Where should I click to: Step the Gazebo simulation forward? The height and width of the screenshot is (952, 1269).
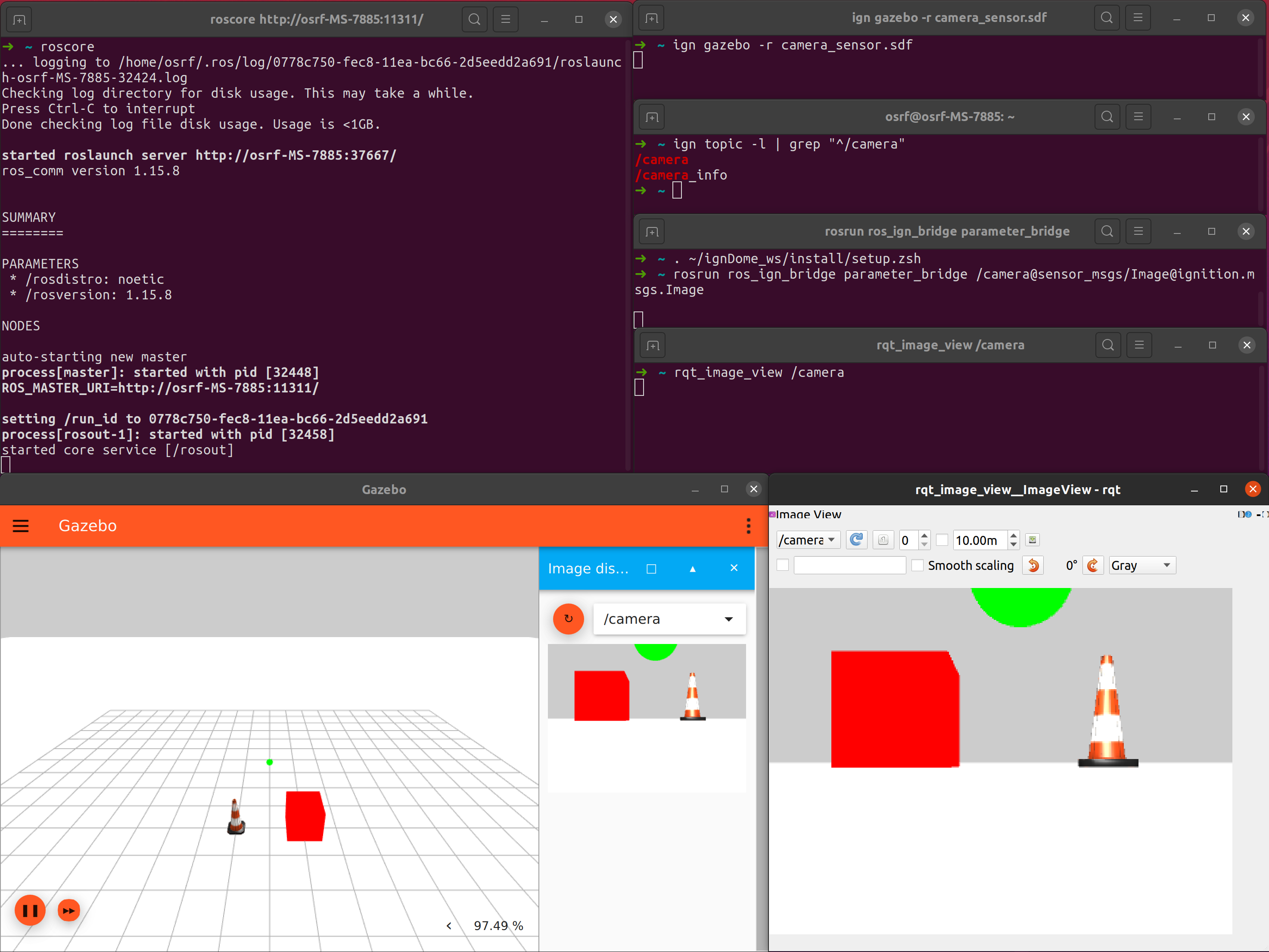69,910
